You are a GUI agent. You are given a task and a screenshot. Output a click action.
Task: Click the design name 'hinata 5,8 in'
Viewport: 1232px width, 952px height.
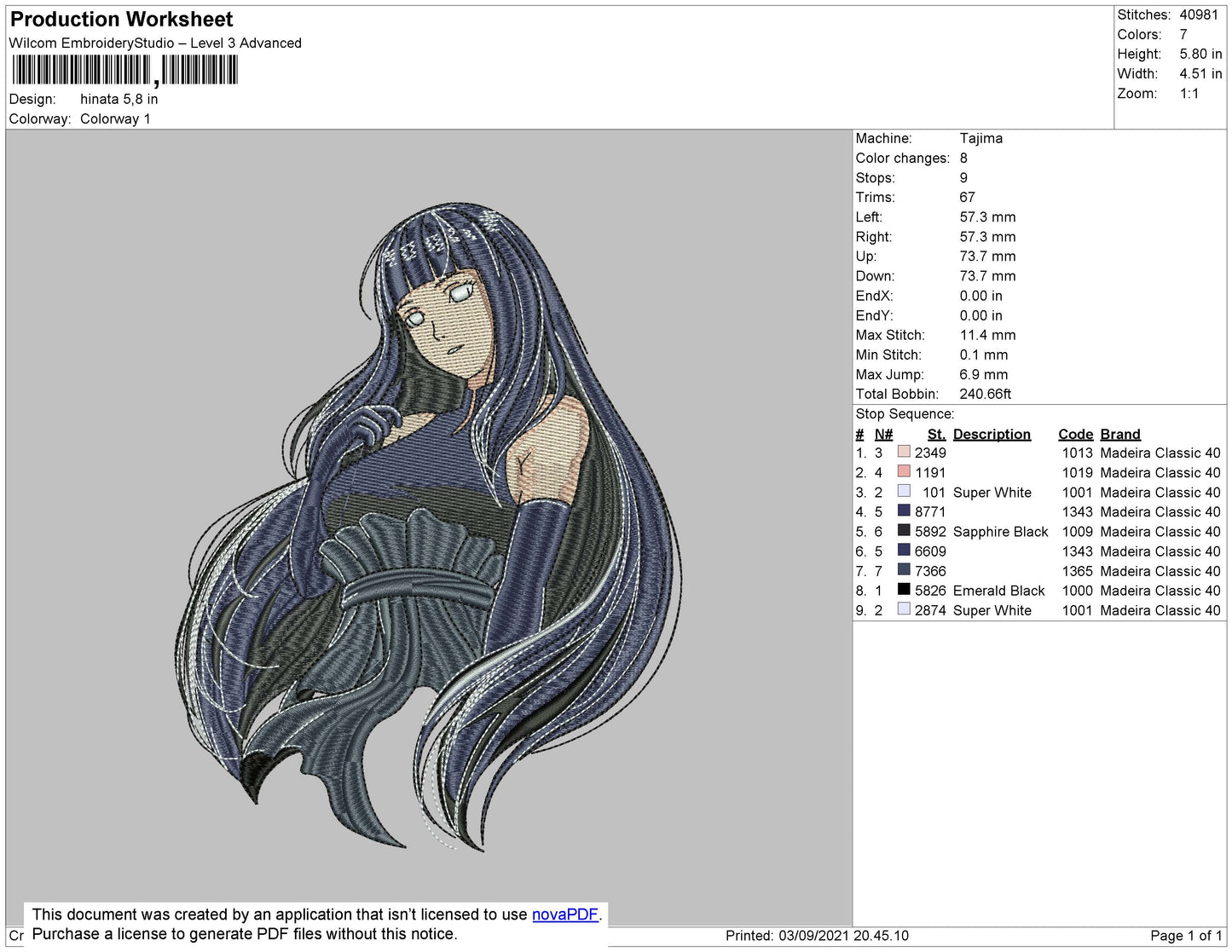click(x=119, y=99)
